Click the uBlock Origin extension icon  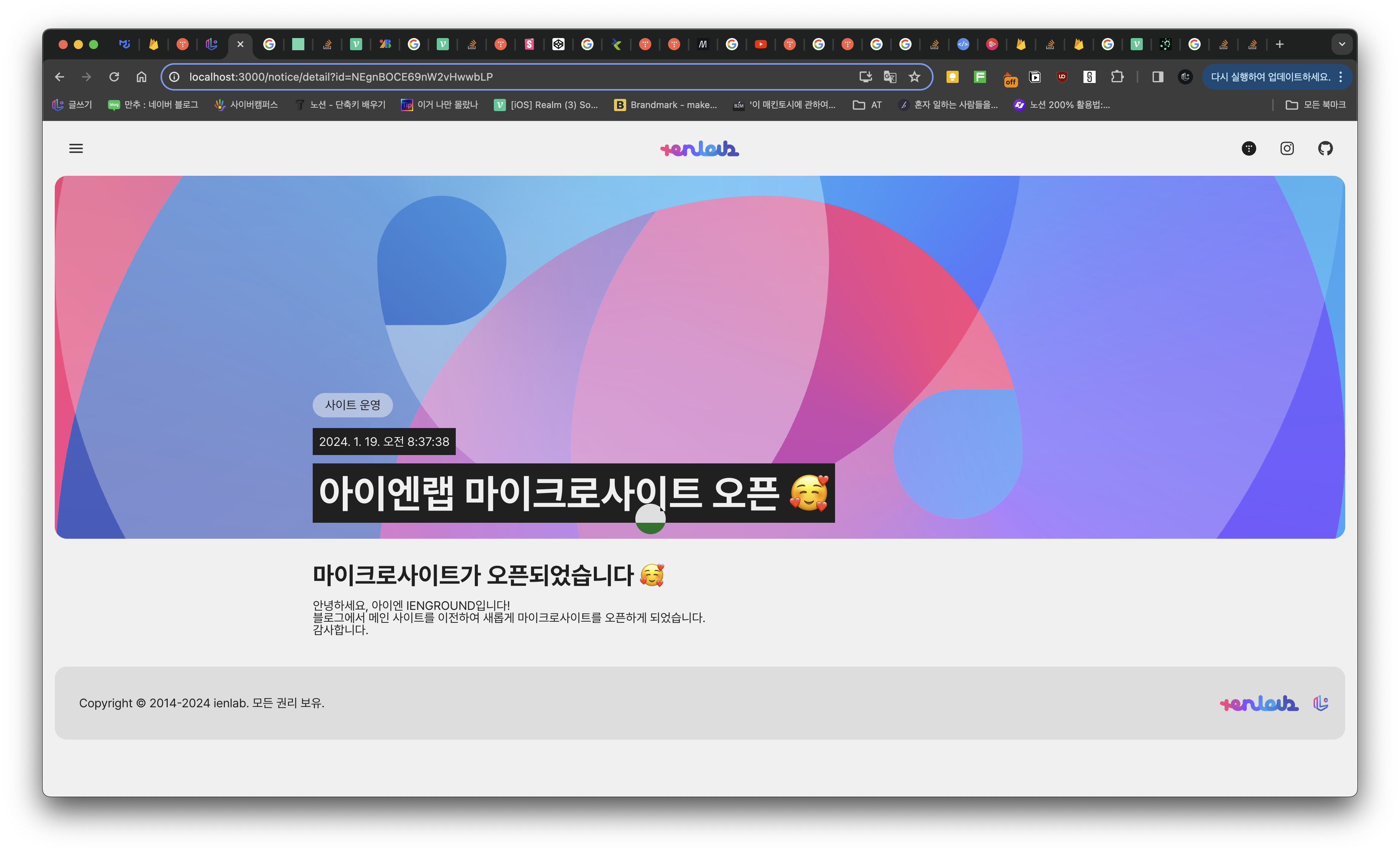tap(1061, 77)
